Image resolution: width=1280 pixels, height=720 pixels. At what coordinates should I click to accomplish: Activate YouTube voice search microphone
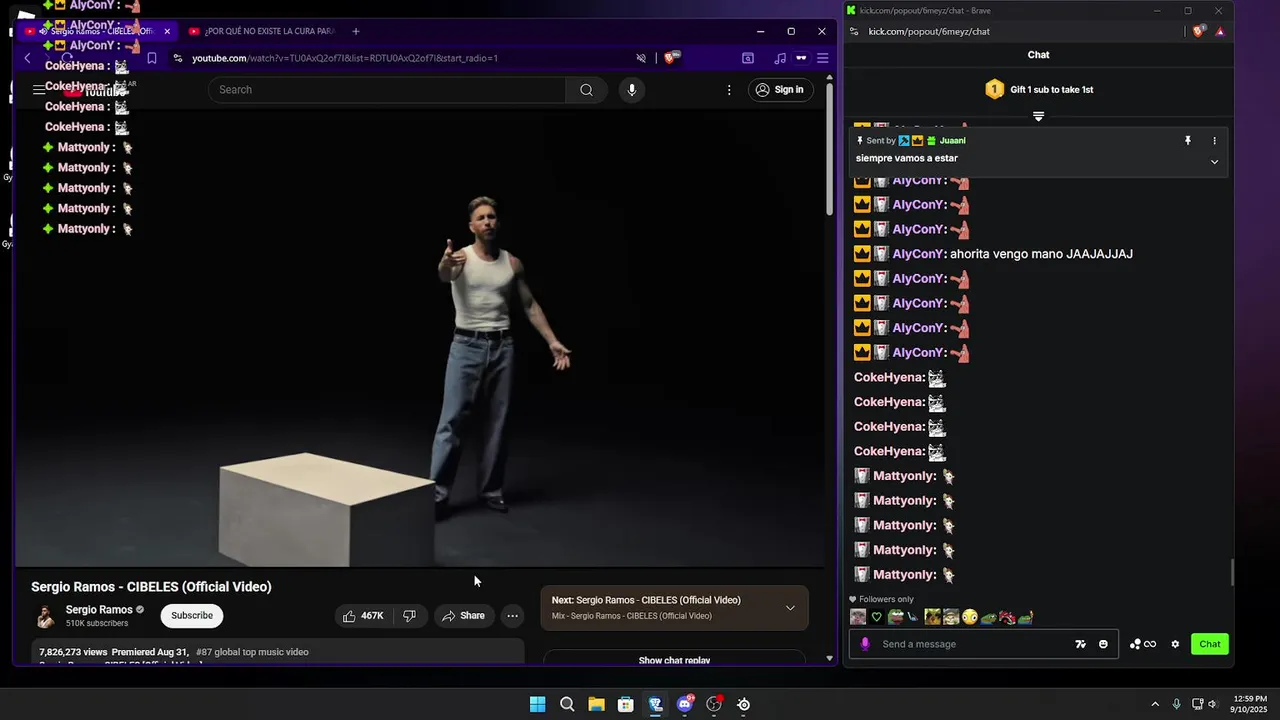pyautogui.click(x=631, y=90)
